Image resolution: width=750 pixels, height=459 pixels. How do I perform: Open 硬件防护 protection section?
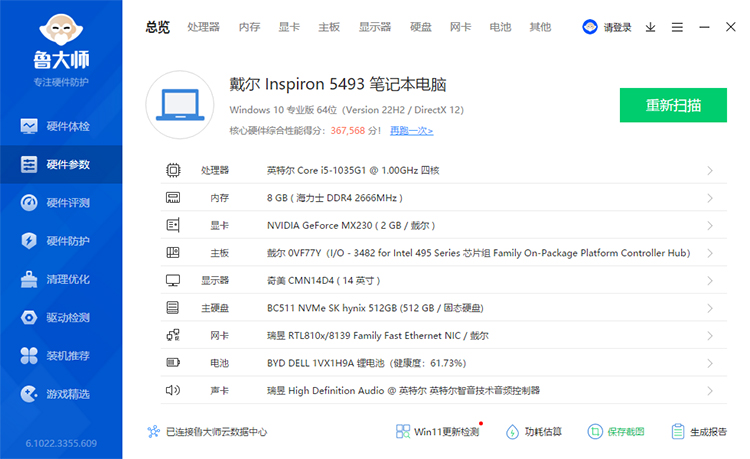click(x=61, y=241)
